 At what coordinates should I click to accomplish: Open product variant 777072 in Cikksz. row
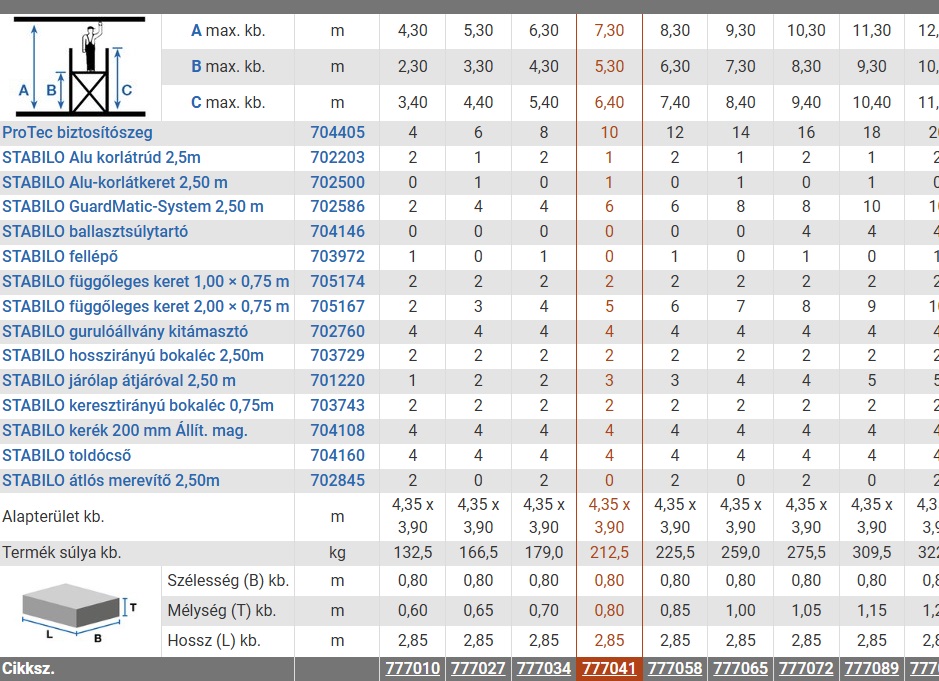[x=806, y=668]
